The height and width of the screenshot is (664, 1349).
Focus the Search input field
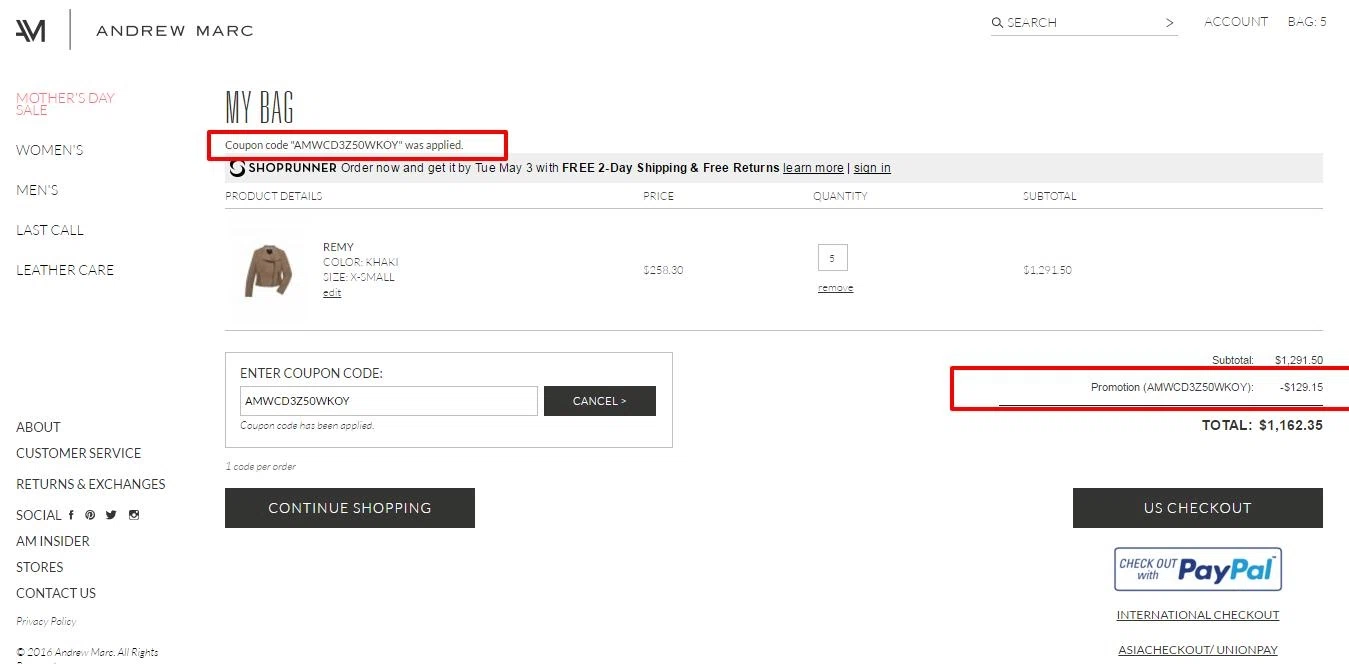tap(1084, 22)
